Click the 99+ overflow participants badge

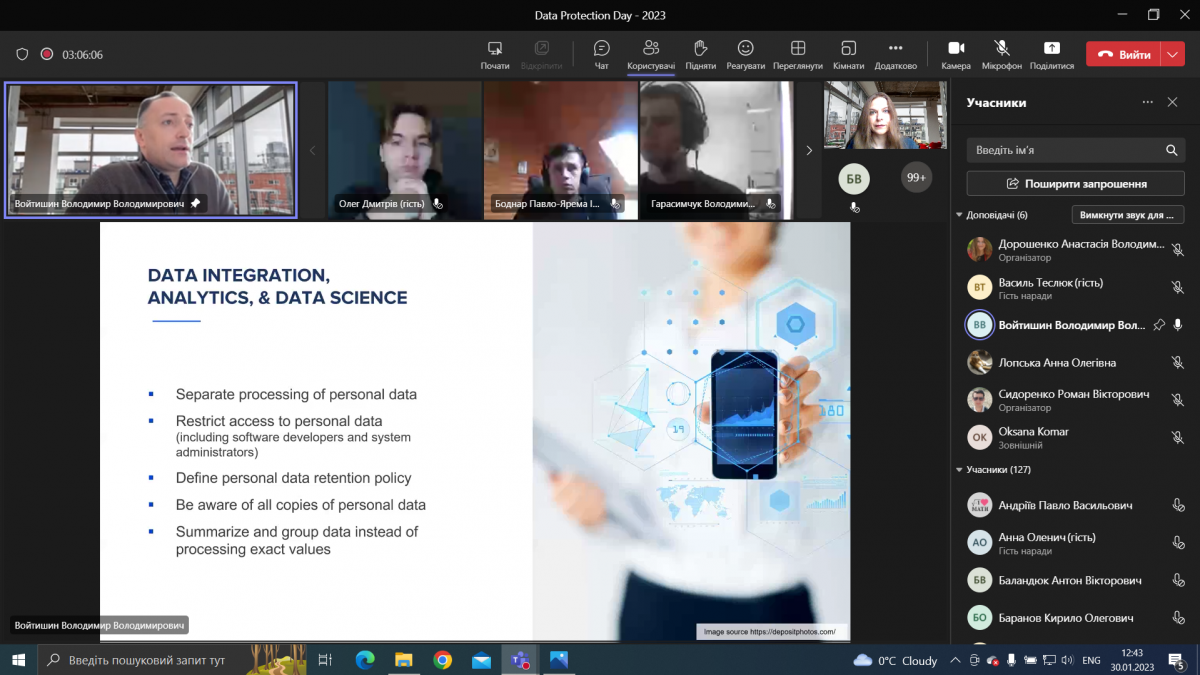point(916,178)
